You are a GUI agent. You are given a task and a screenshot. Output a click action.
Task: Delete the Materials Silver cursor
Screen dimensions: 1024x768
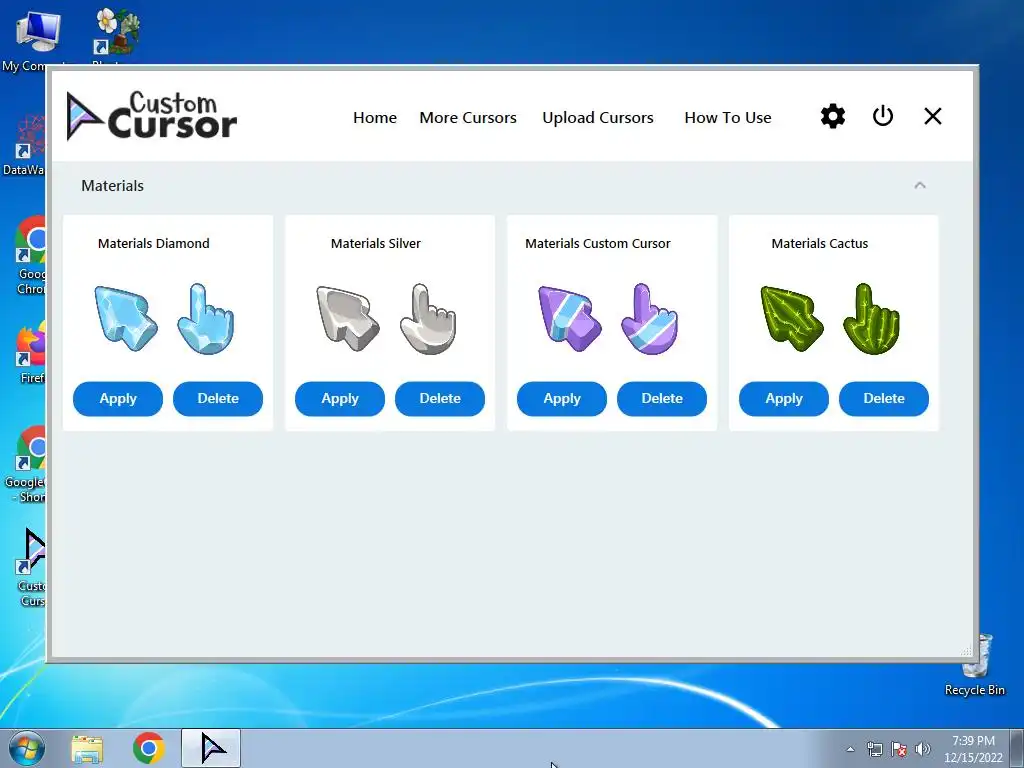440,398
